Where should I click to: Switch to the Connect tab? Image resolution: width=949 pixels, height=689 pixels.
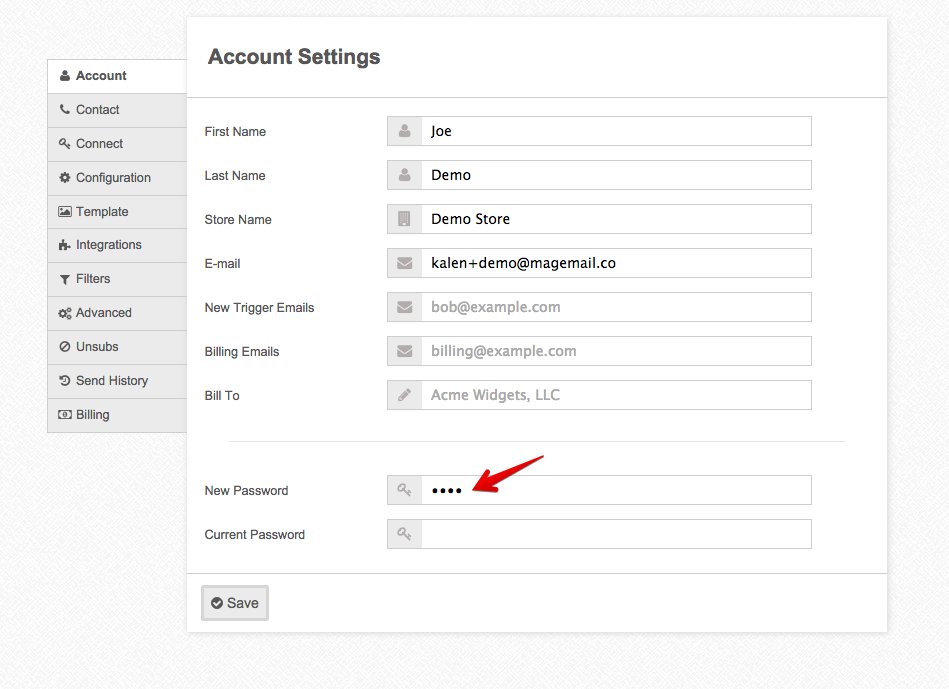(100, 144)
